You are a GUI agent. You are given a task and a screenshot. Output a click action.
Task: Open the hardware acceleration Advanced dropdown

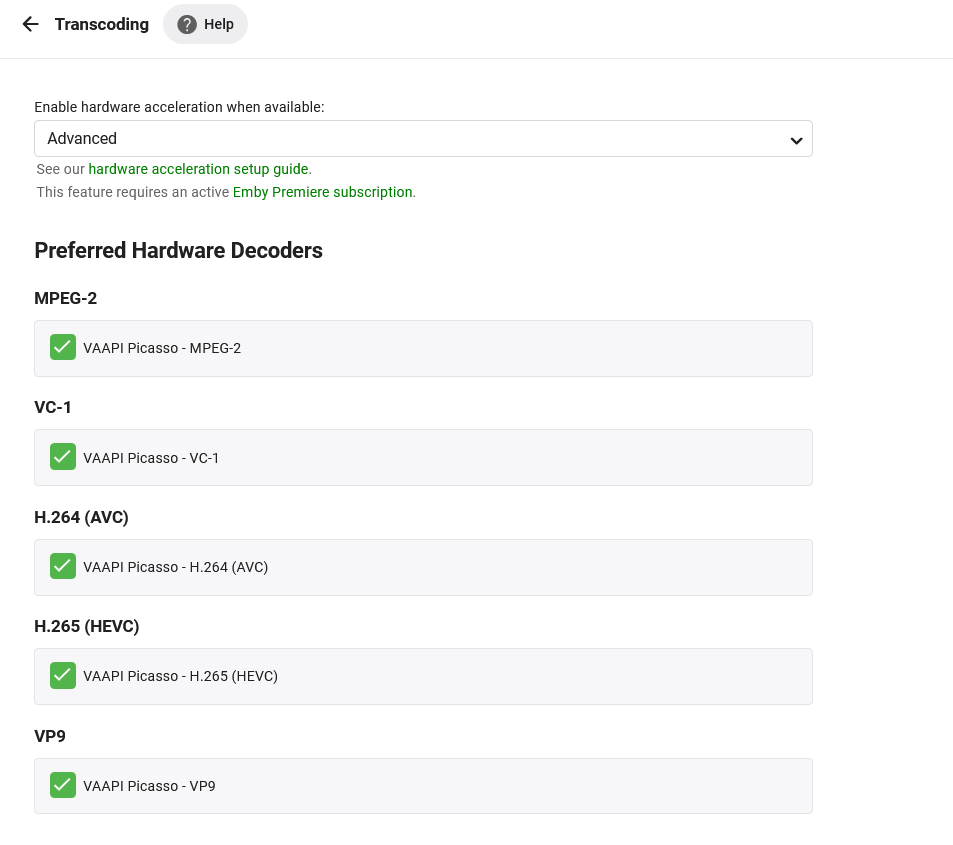pyautogui.click(x=423, y=139)
